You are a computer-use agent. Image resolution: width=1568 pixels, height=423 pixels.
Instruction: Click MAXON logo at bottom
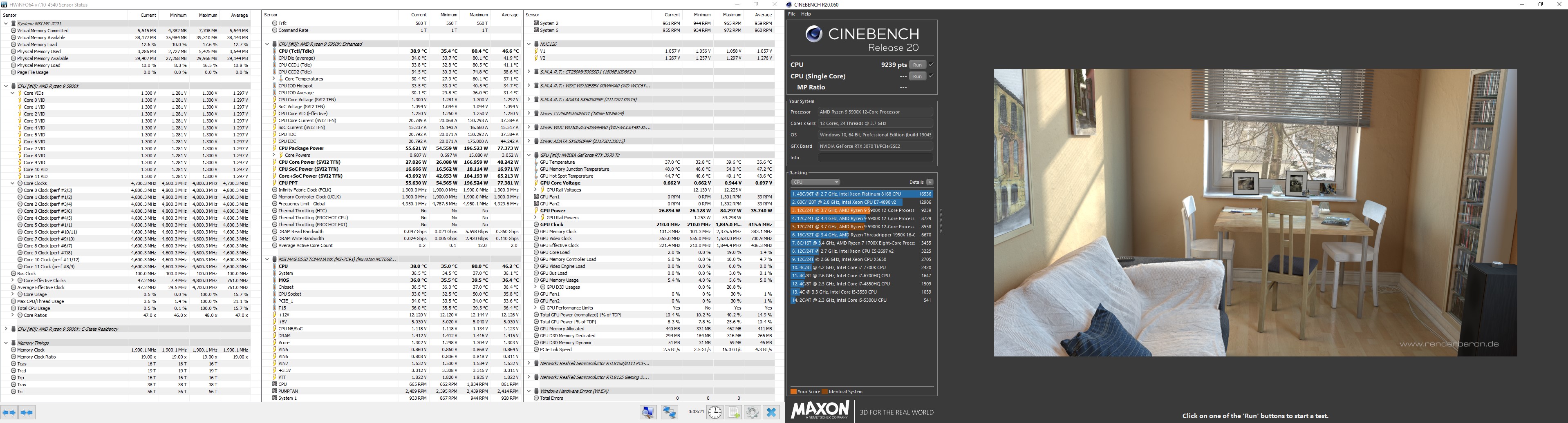(820, 410)
